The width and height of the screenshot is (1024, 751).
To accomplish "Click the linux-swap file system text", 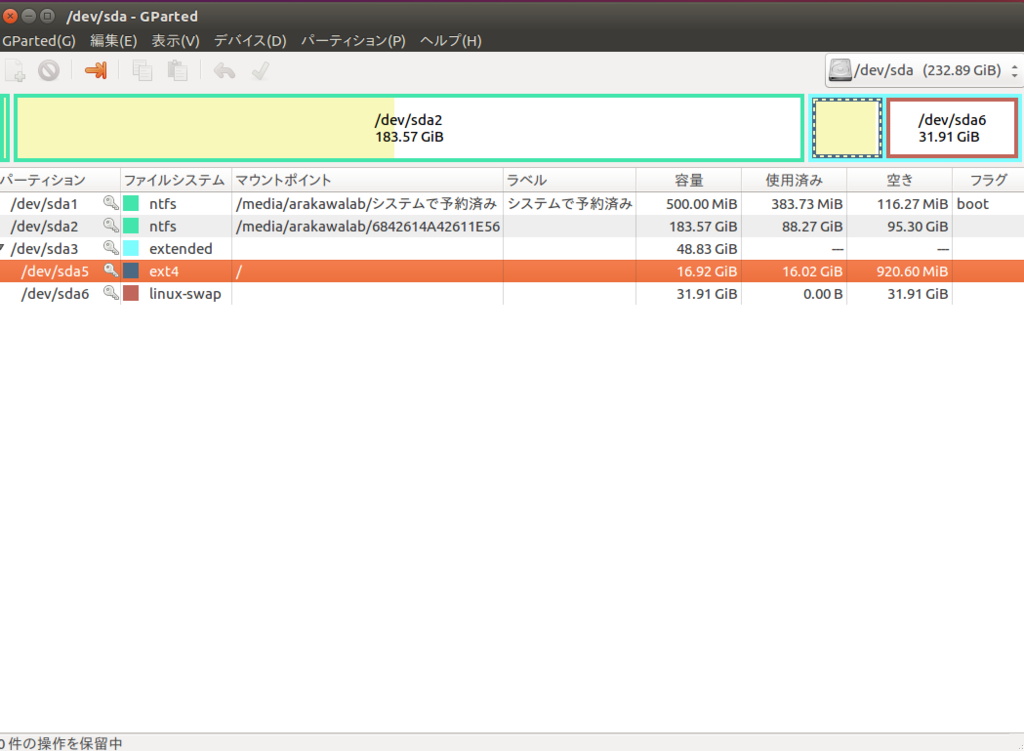I will 185,294.
